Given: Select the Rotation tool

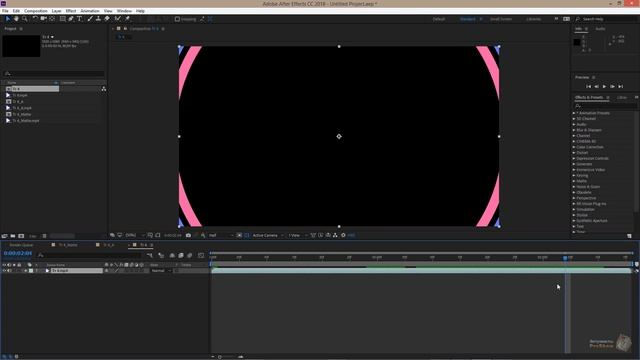Looking at the screenshot, I should (35, 19).
